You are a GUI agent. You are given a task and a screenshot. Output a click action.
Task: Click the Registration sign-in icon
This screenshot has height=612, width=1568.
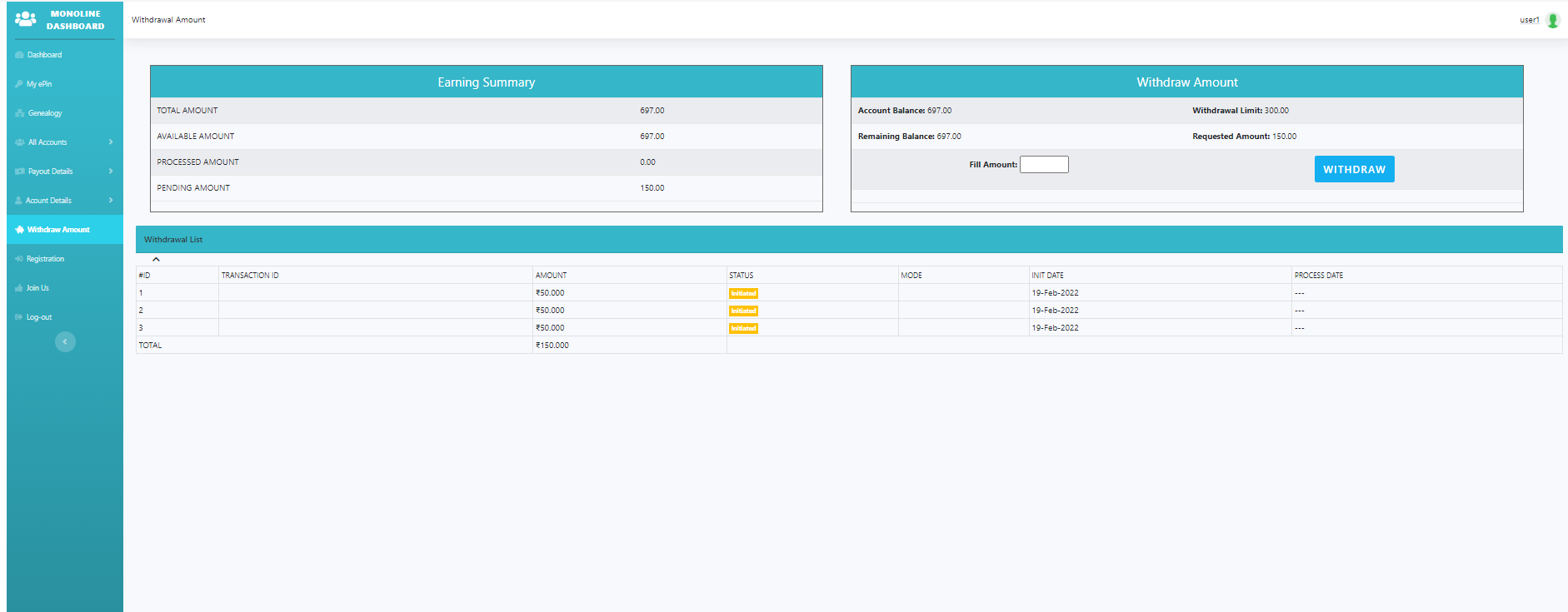coord(19,259)
